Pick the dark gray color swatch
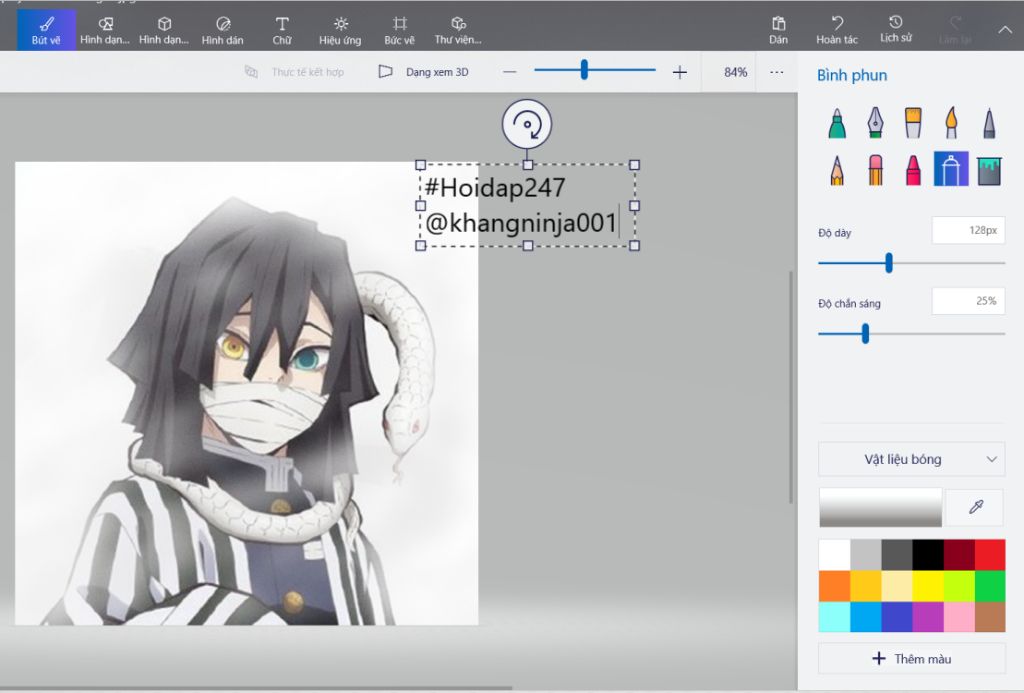 point(897,555)
